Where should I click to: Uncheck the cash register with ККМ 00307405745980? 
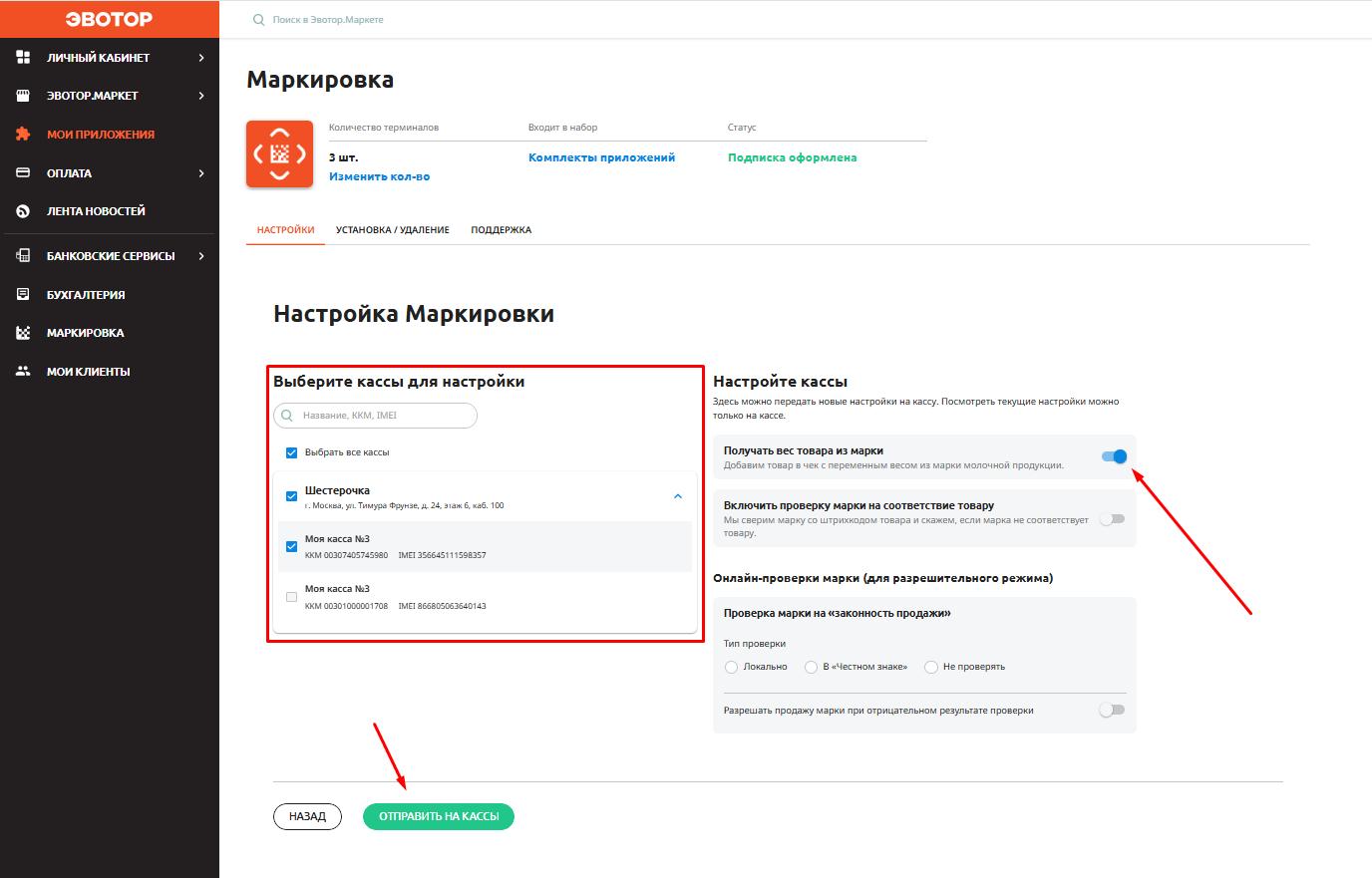pos(291,546)
